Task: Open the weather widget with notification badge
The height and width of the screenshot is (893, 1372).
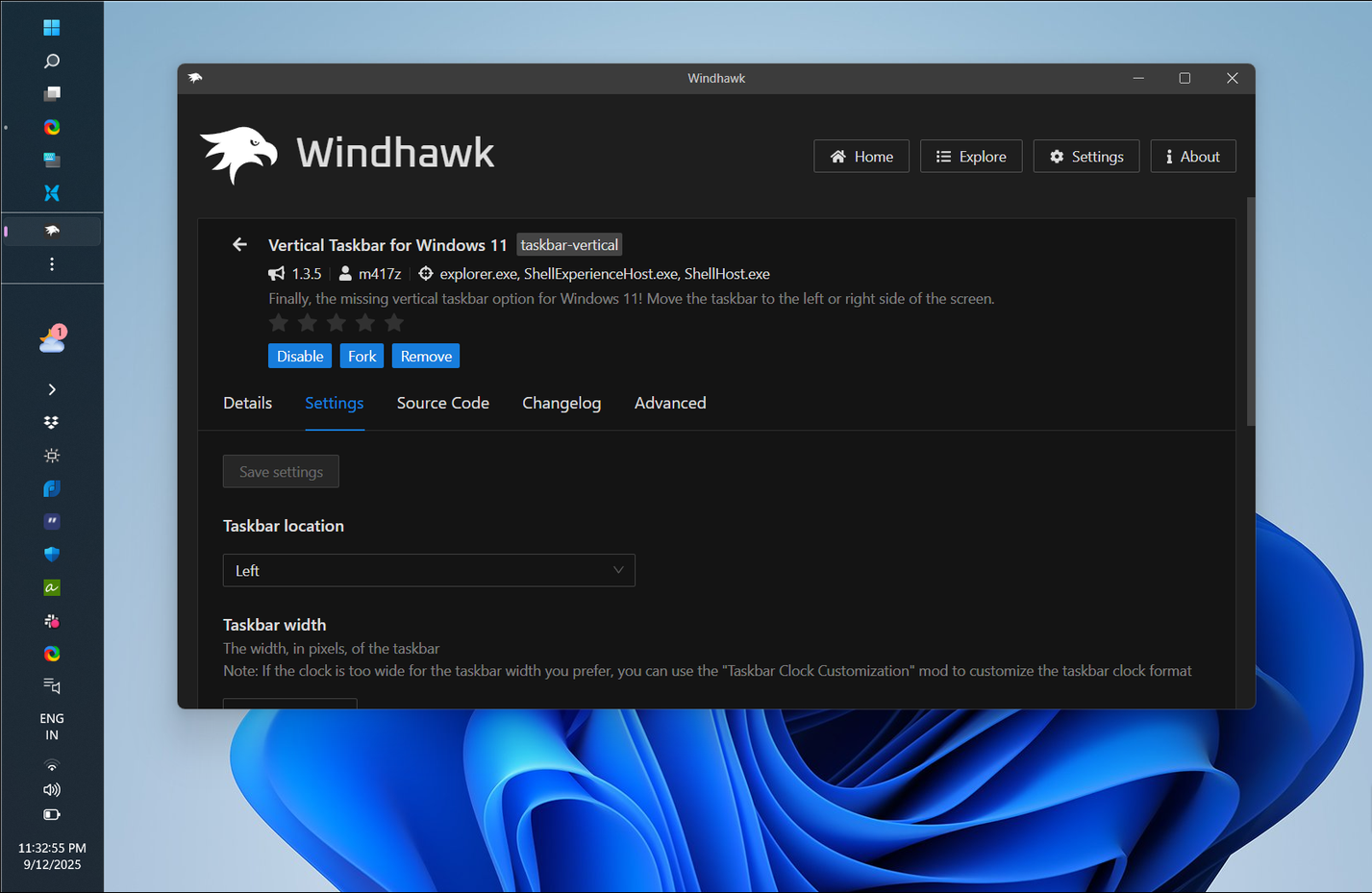Action: click(51, 336)
